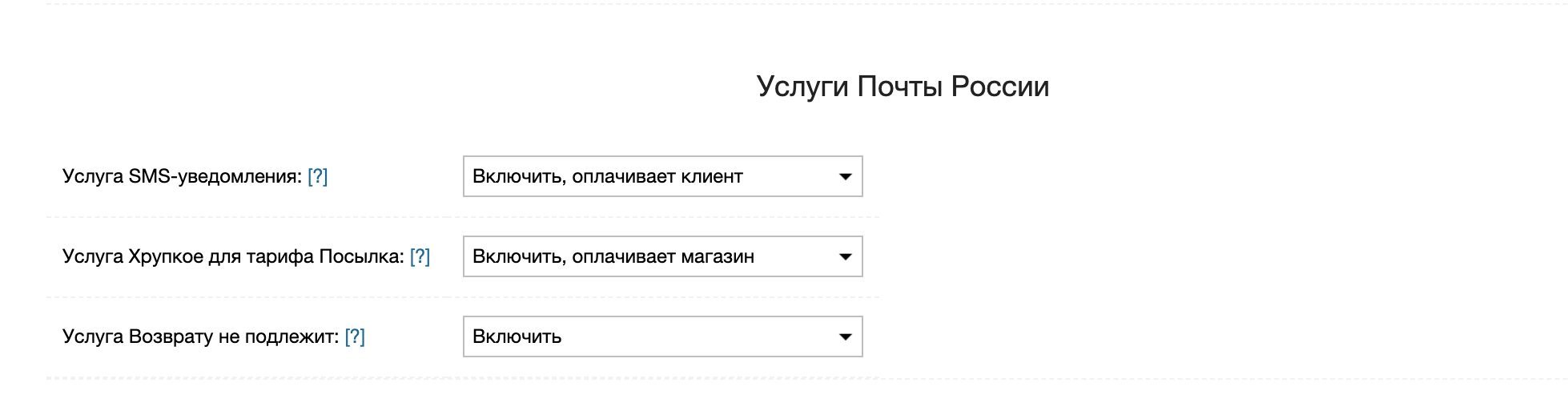Click 'SMS-уведомления' text in first row

pyautogui.click(x=215, y=176)
